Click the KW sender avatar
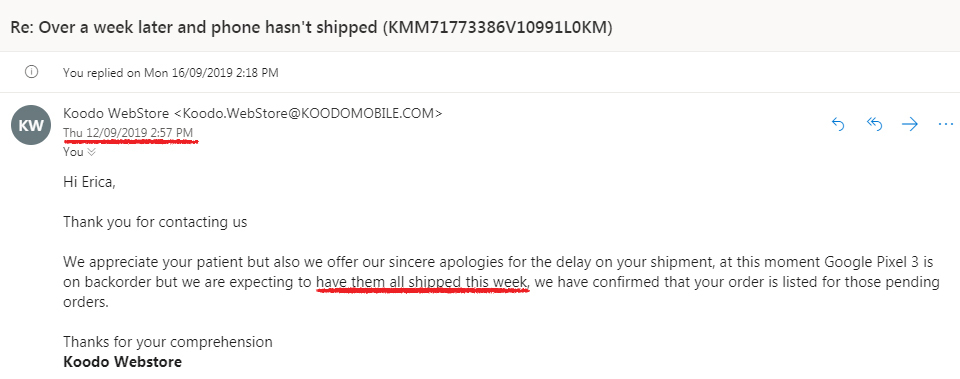This screenshot has width=960, height=379. (31, 126)
